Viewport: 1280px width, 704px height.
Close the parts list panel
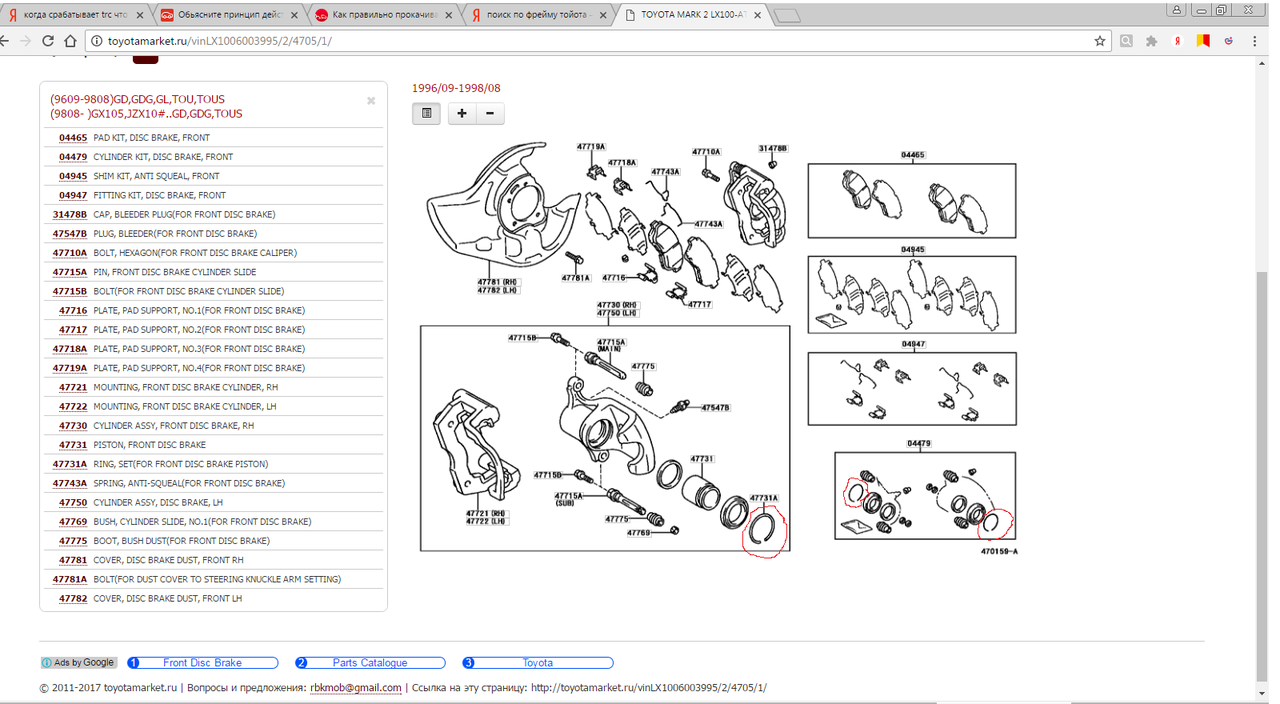click(371, 101)
